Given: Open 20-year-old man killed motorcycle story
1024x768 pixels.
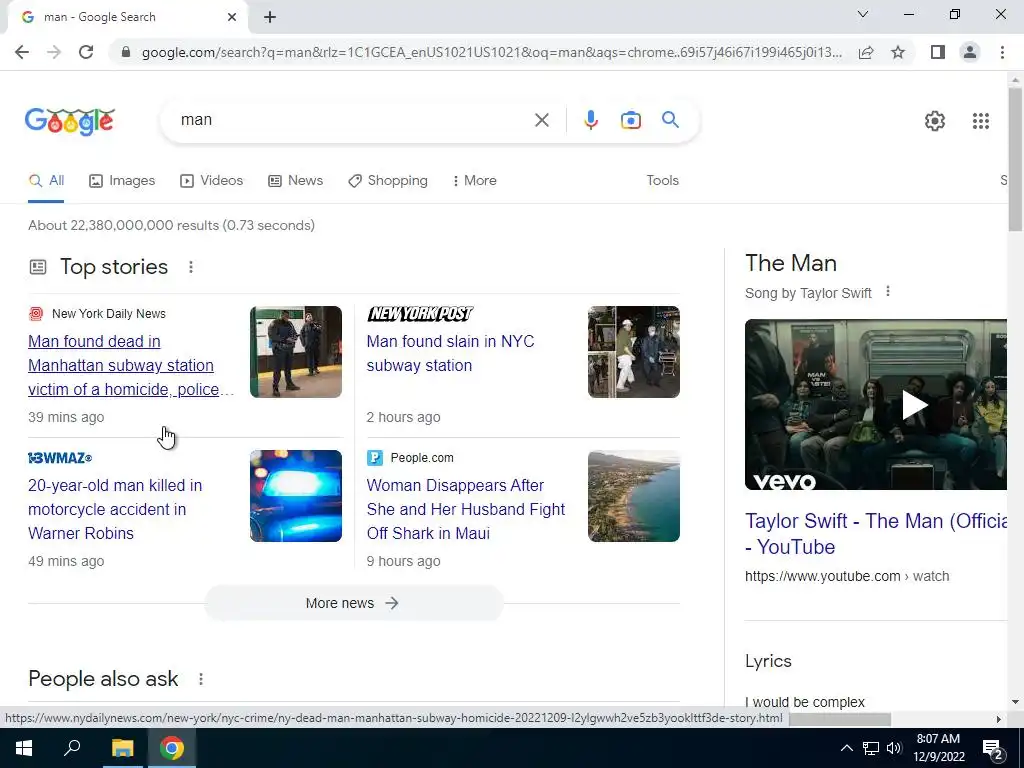Looking at the screenshot, I should (x=115, y=509).
